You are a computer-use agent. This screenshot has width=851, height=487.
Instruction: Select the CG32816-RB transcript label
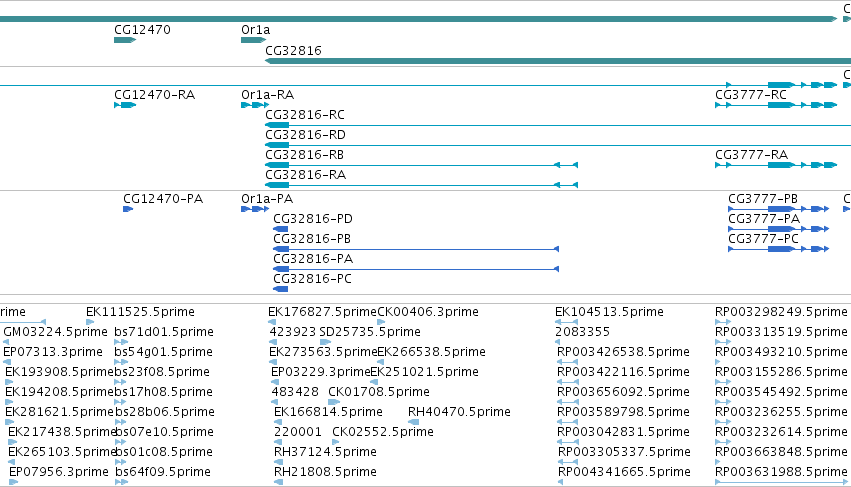[x=304, y=155]
